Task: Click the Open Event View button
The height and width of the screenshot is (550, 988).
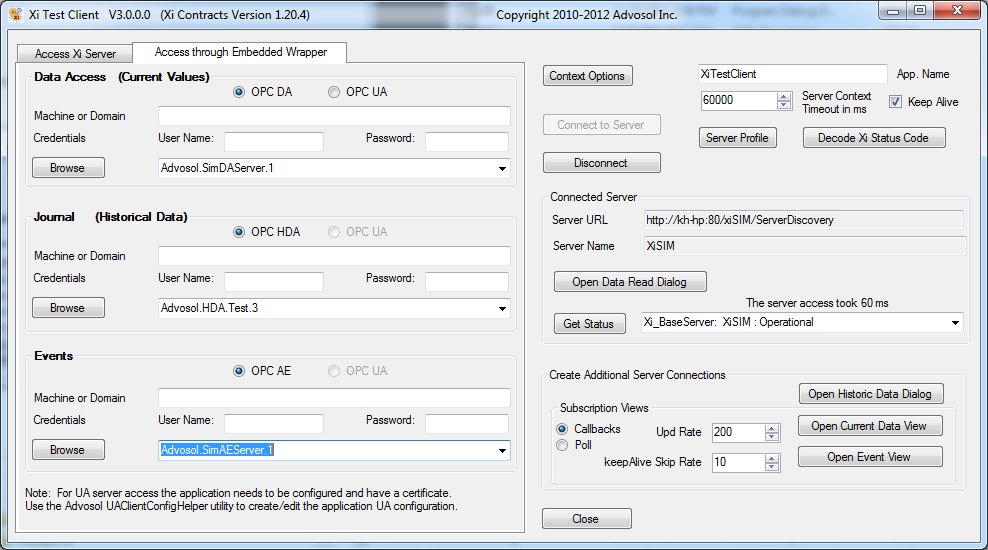Action: click(870, 457)
